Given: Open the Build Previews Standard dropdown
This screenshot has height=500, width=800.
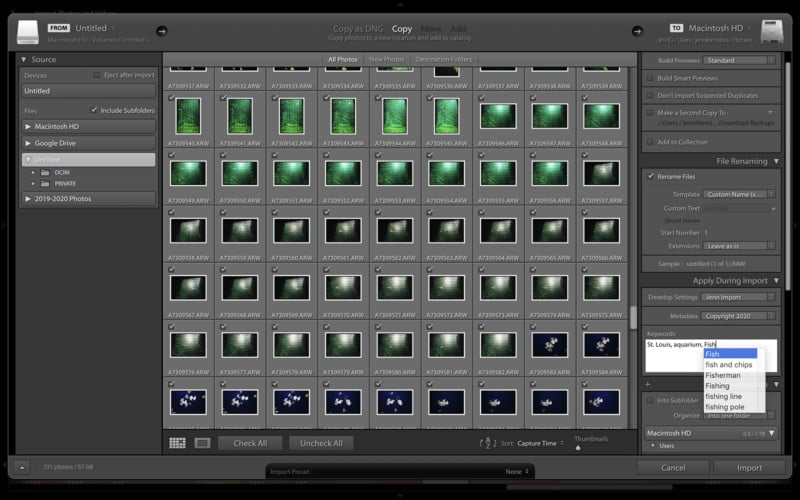Looking at the screenshot, I should (739, 60).
